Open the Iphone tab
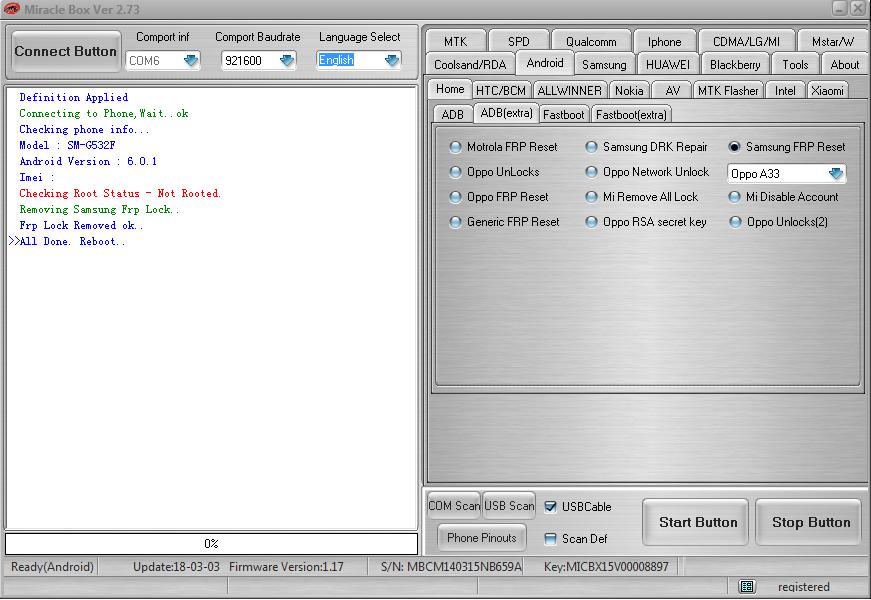The height and width of the screenshot is (600, 871). (x=664, y=42)
